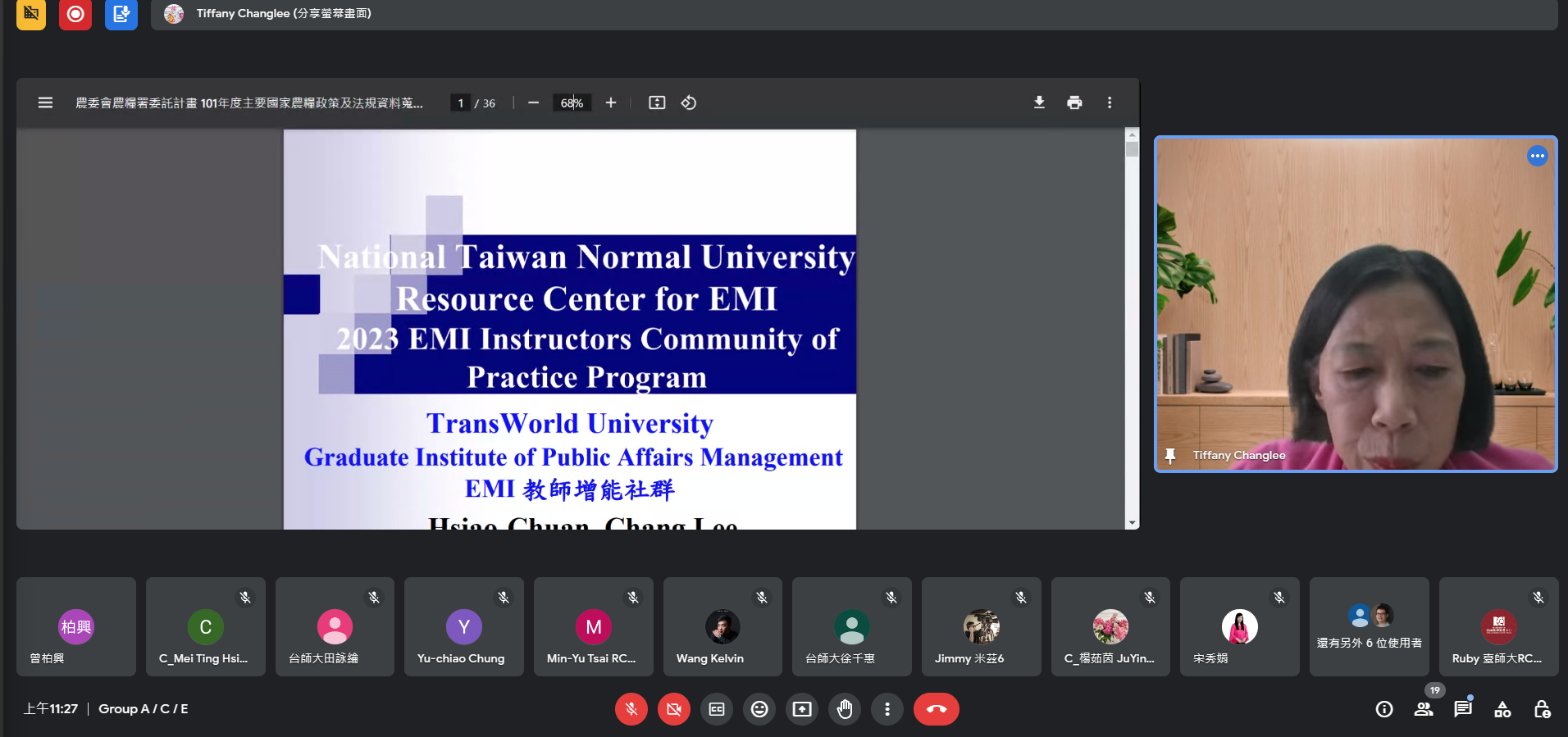1568x737 pixels.
Task: Click the 68% zoom level field
Action: (x=572, y=102)
